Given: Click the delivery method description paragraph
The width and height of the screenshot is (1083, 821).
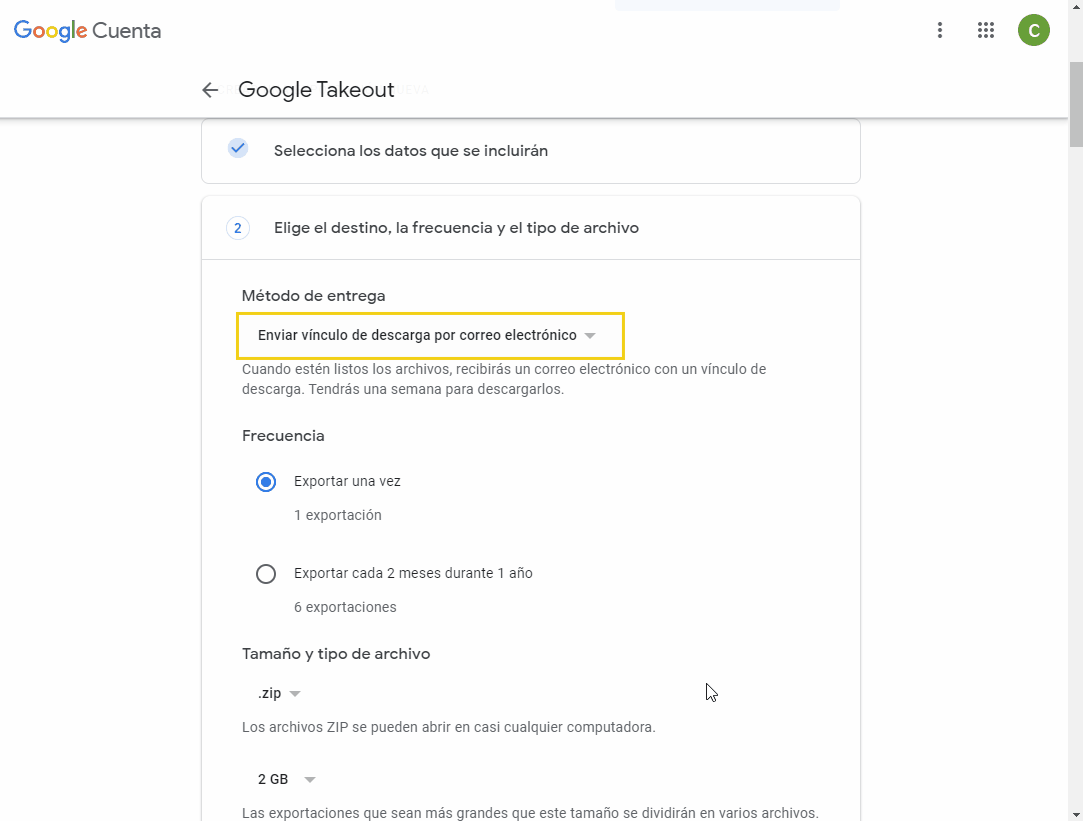Looking at the screenshot, I should coord(504,379).
